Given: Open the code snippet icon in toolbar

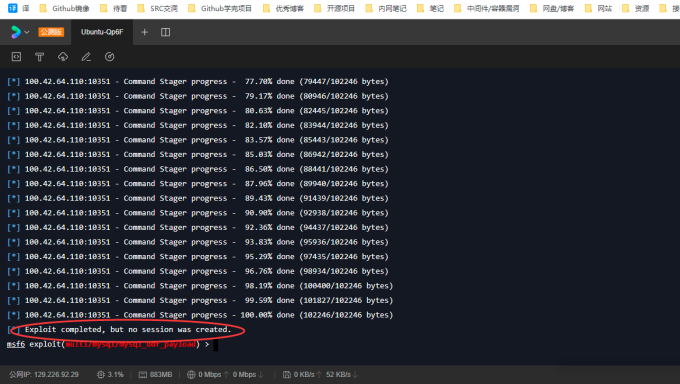Looking at the screenshot, I should click(x=16, y=57).
